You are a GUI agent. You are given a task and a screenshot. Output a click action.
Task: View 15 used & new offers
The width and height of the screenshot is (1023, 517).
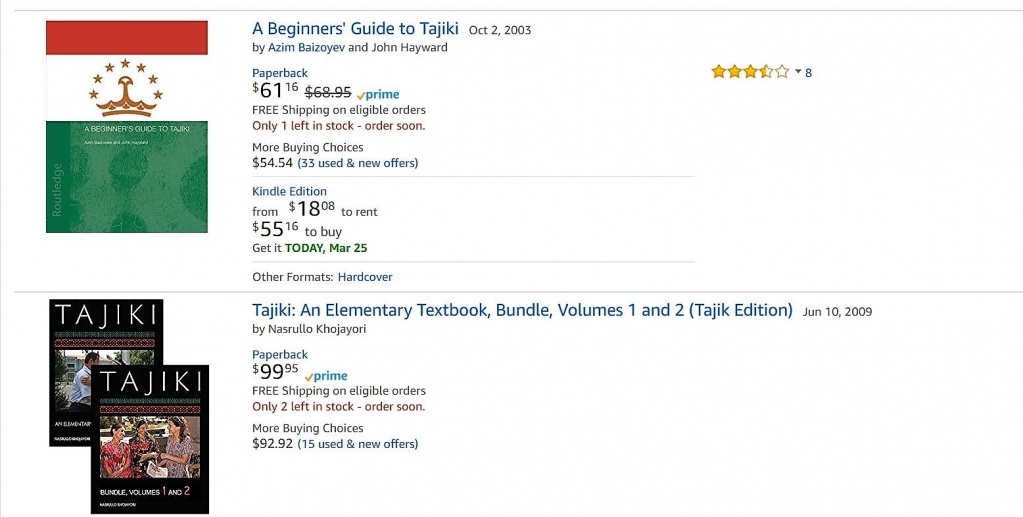[x=358, y=444]
